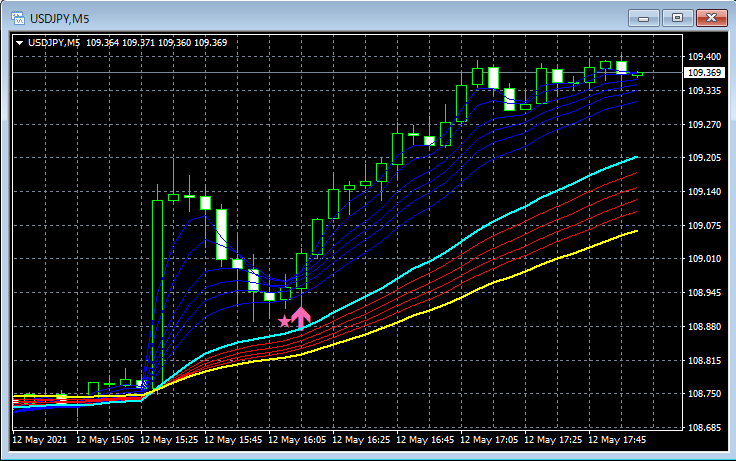Click time axis label 12 May 15:25

(169, 440)
